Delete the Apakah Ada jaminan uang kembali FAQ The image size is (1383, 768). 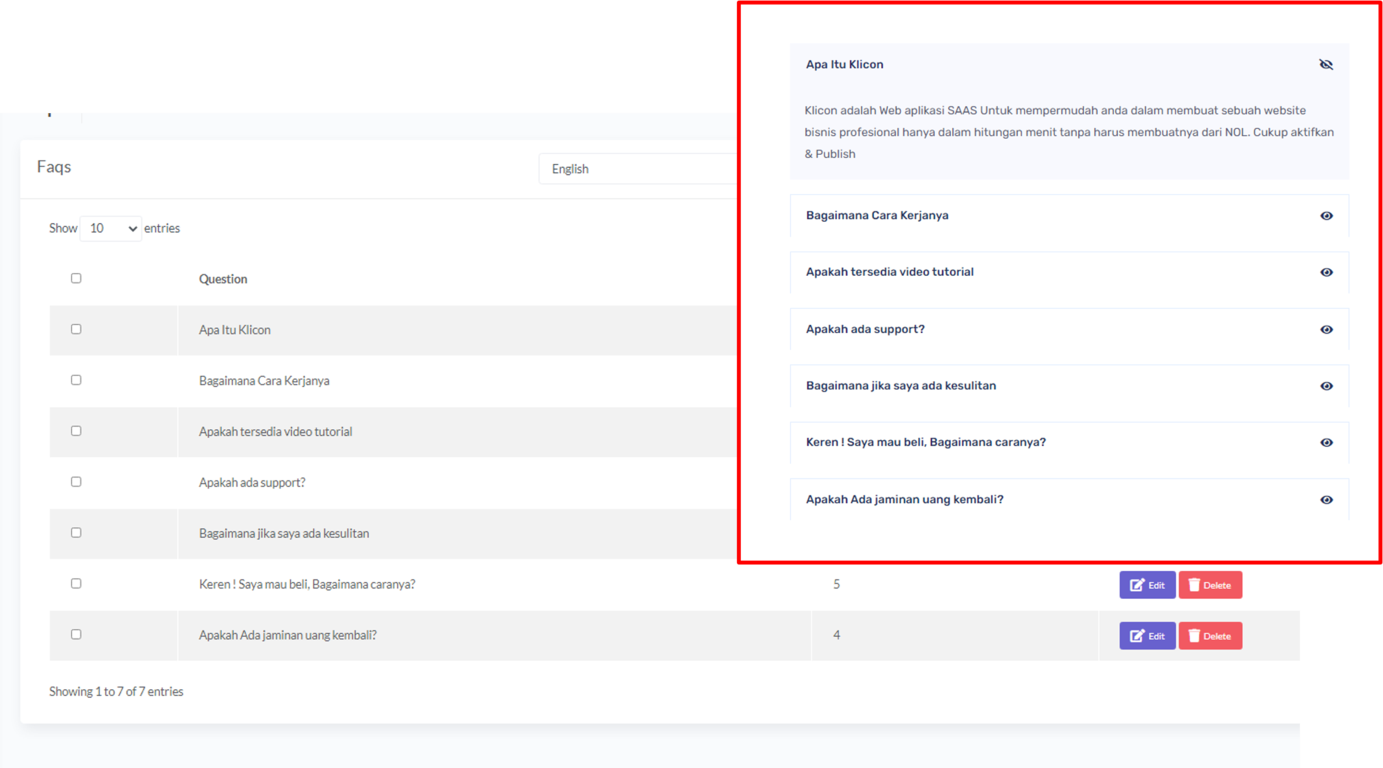pos(1210,636)
